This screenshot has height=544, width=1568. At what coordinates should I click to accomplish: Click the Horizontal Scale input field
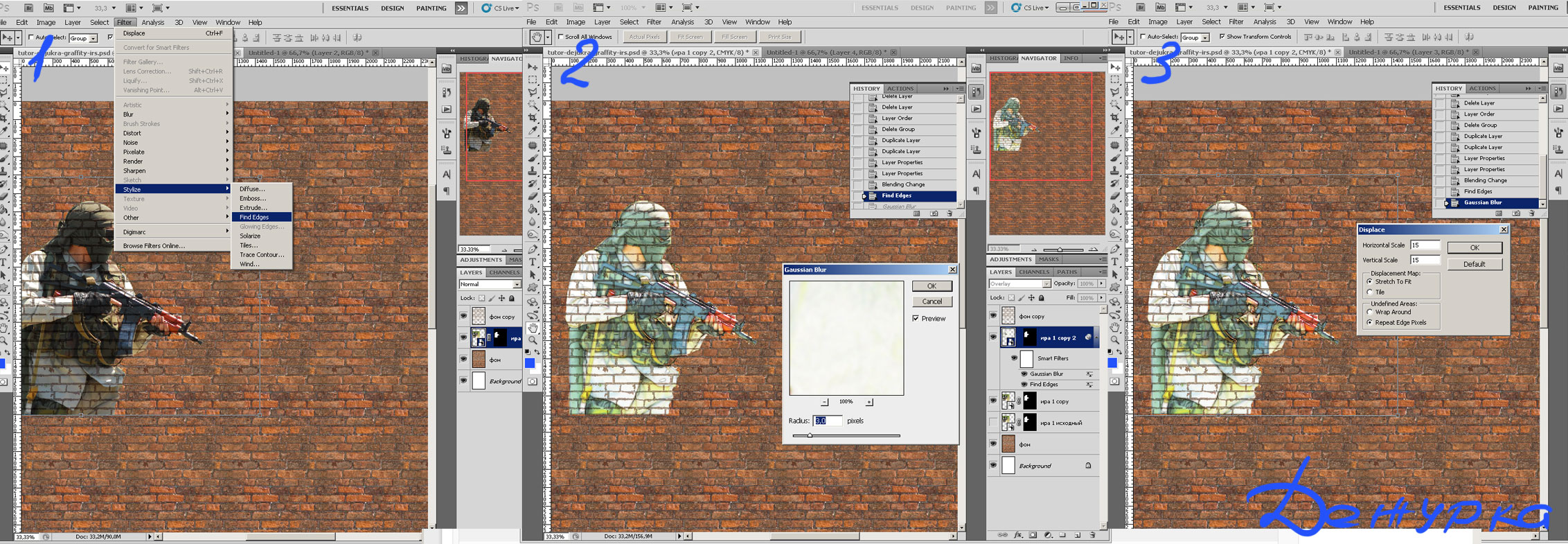click(x=1425, y=245)
